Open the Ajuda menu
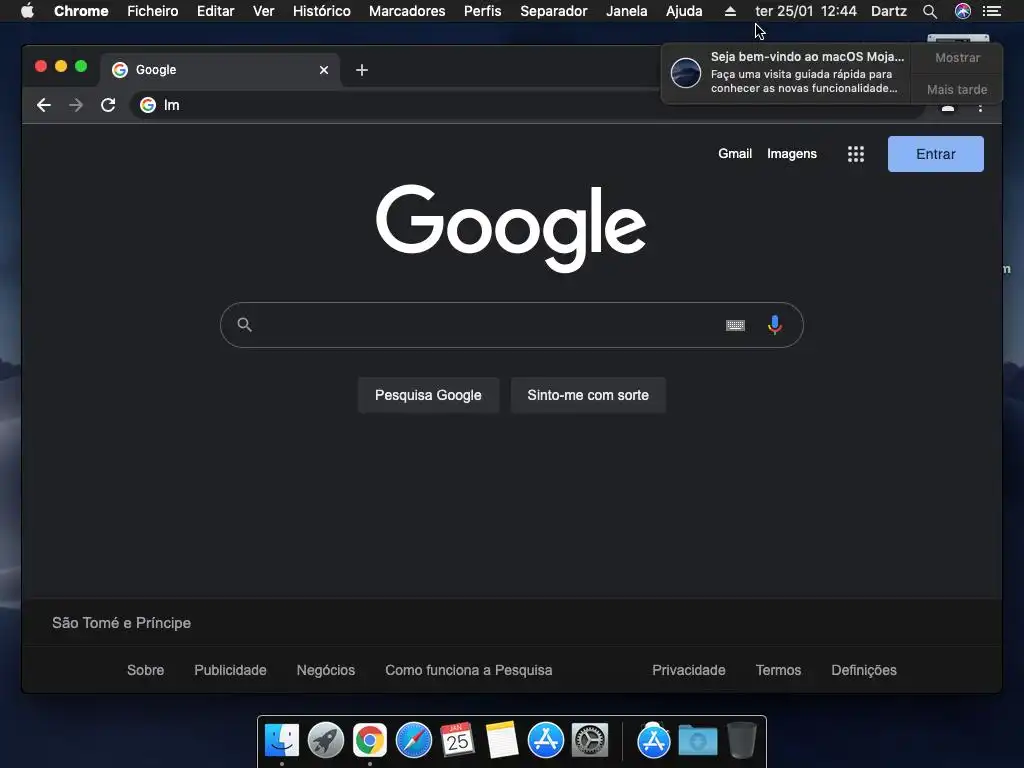 click(x=684, y=11)
